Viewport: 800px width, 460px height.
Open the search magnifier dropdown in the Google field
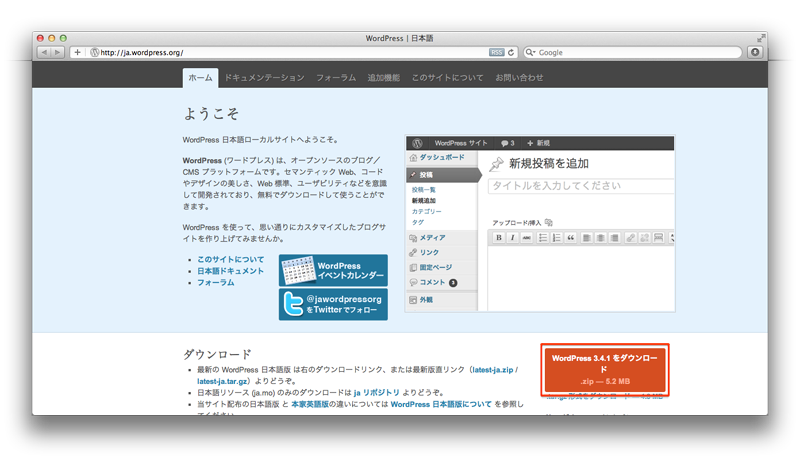(531, 52)
